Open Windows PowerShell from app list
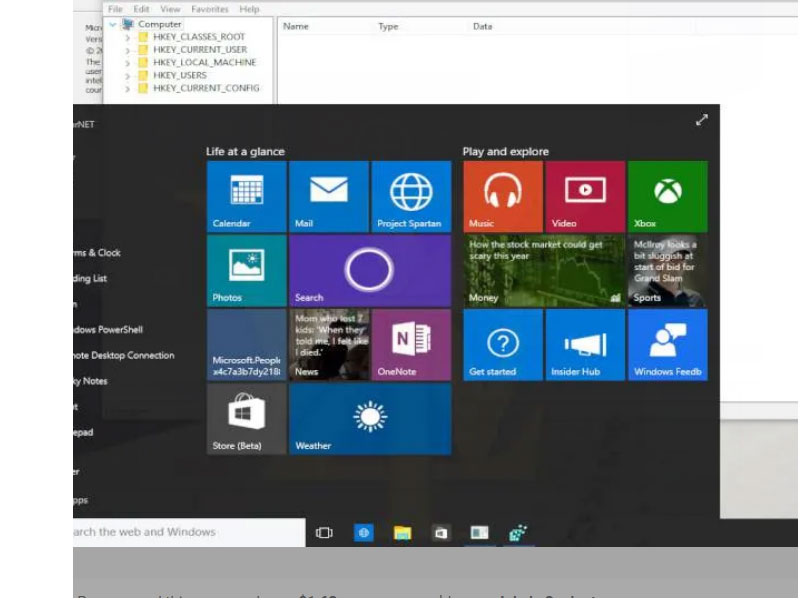The image size is (800, 600). (108, 330)
